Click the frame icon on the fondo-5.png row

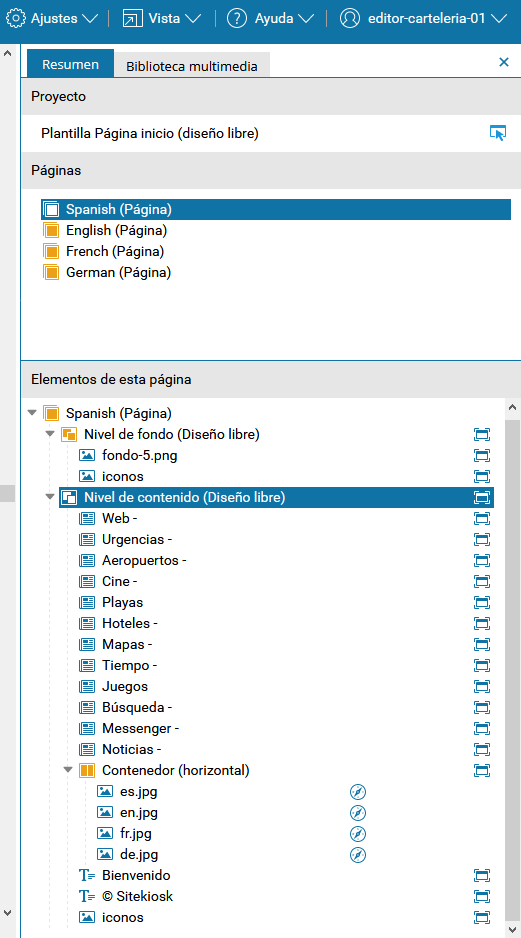(482, 455)
